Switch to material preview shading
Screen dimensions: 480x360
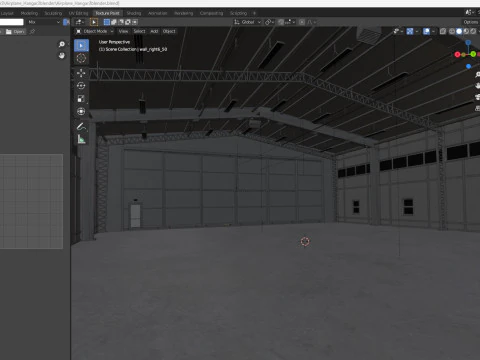pyautogui.click(x=466, y=31)
